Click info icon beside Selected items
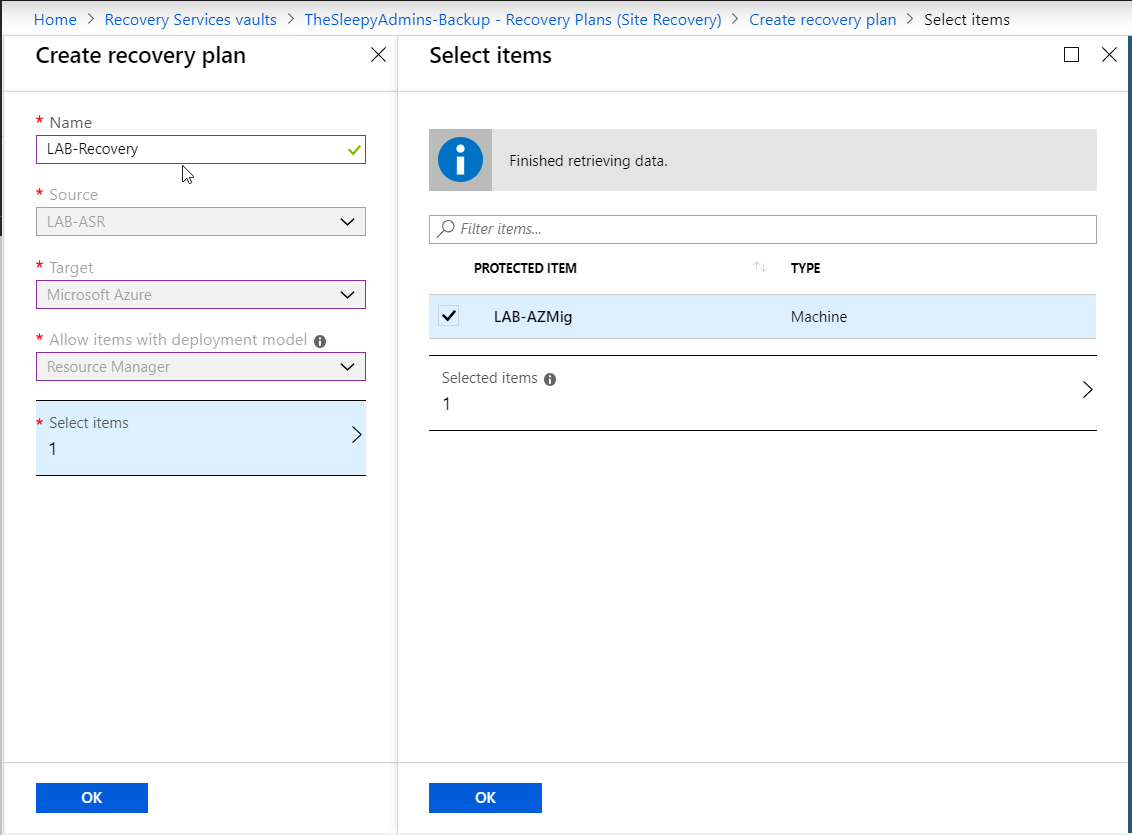This screenshot has height=835, width=1132. 550,379
